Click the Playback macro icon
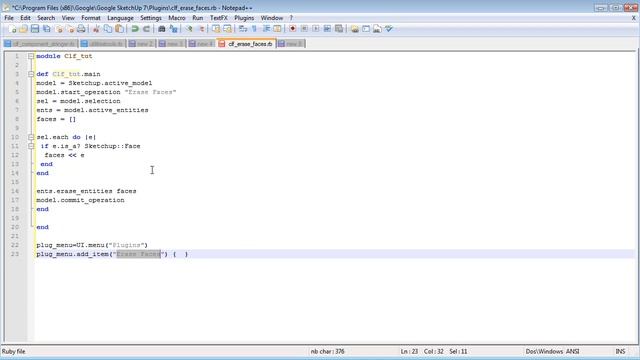This screenshot has width=640, height=360. click(x=316, y=29)
